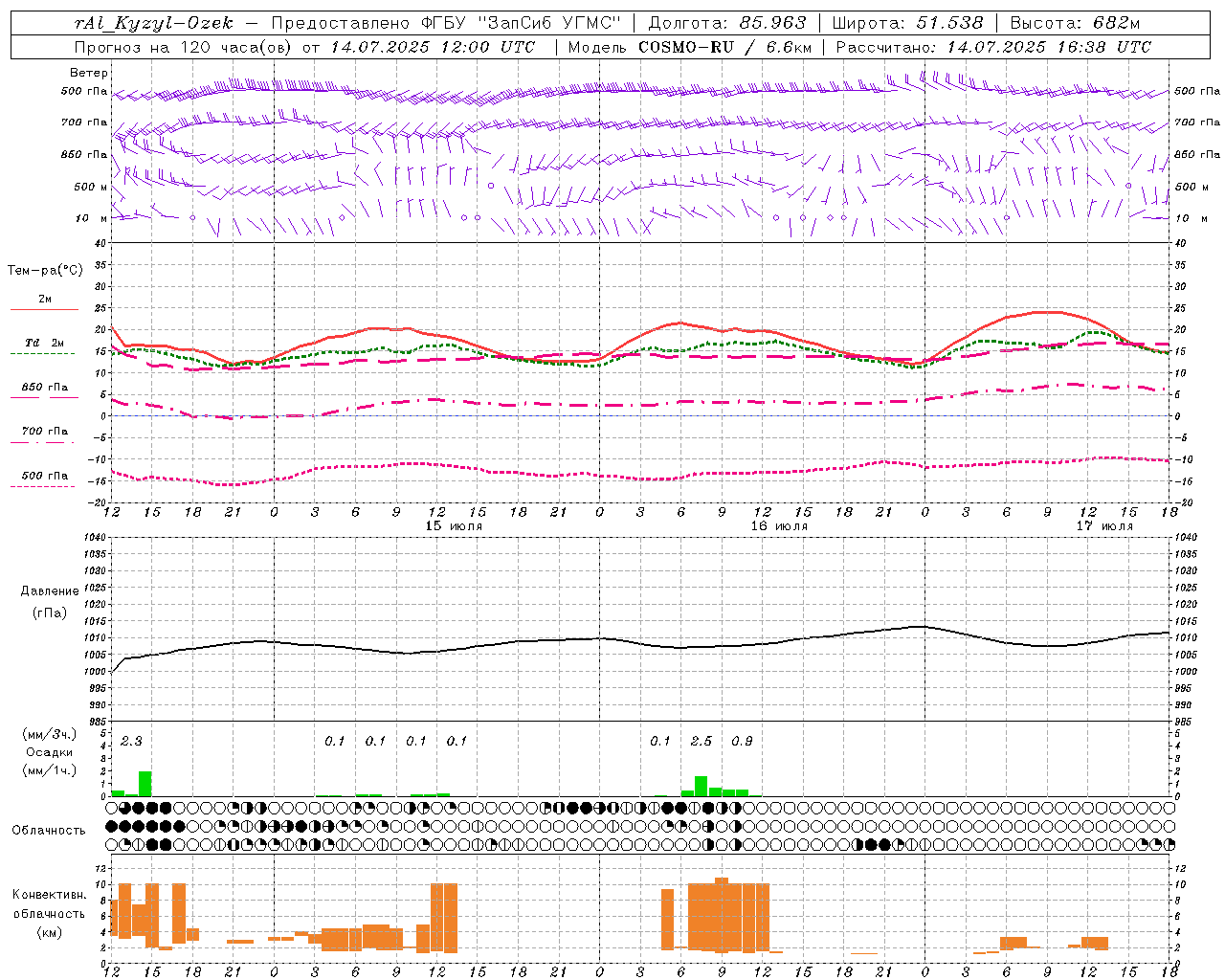This screenshot has height=980, width=1225.
Task: Click the Давление panel label
Action: (50, 591)
